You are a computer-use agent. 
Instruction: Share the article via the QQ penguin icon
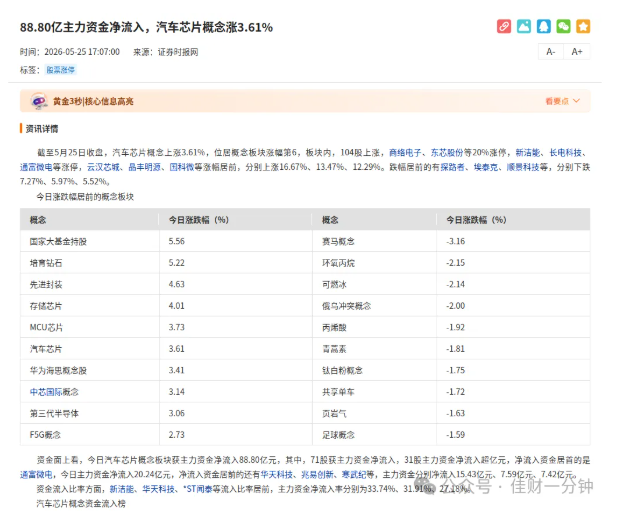coord(544,26)
